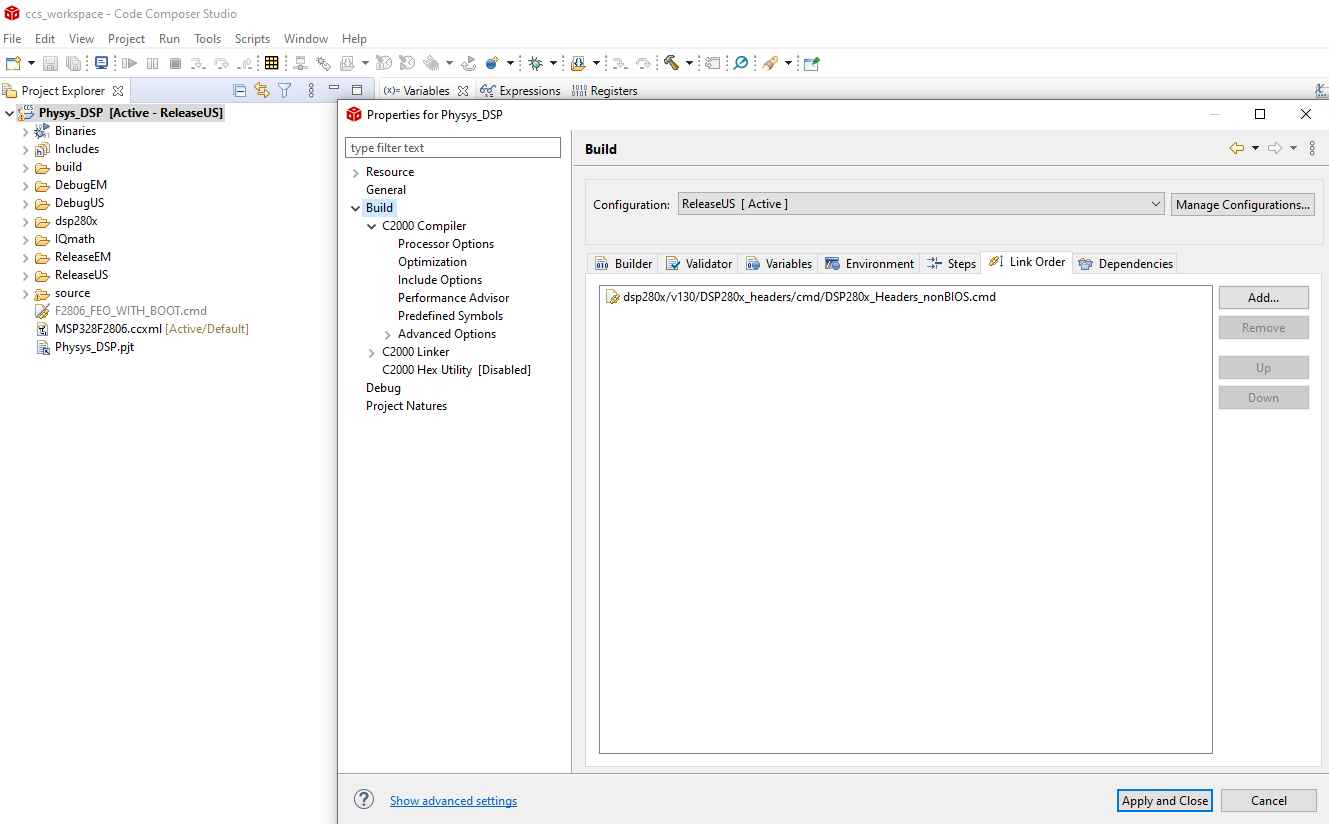Maximize the Project Explorer panel

[357, 90]
